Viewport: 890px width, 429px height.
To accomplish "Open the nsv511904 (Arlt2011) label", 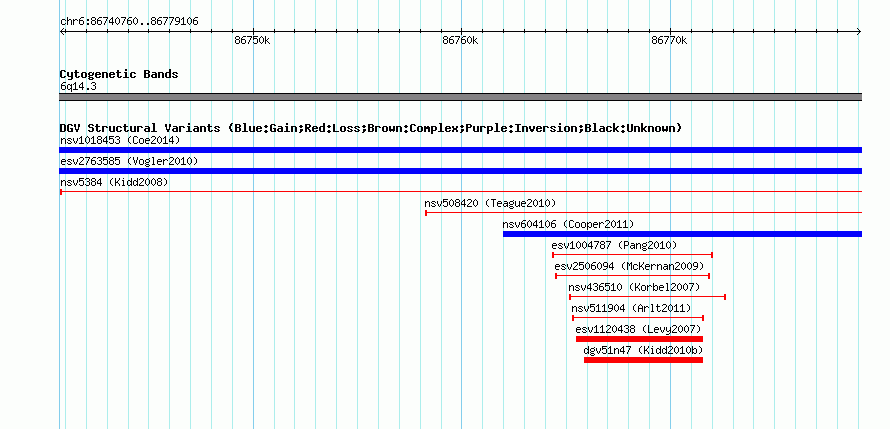I will 631,308.
